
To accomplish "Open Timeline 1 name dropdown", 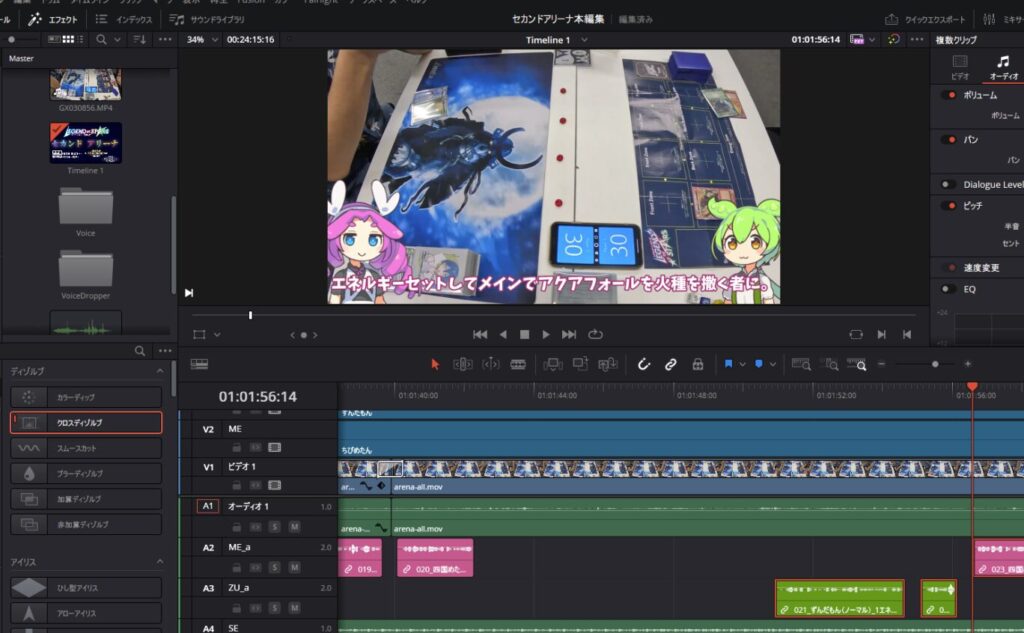I will (584, 40).
